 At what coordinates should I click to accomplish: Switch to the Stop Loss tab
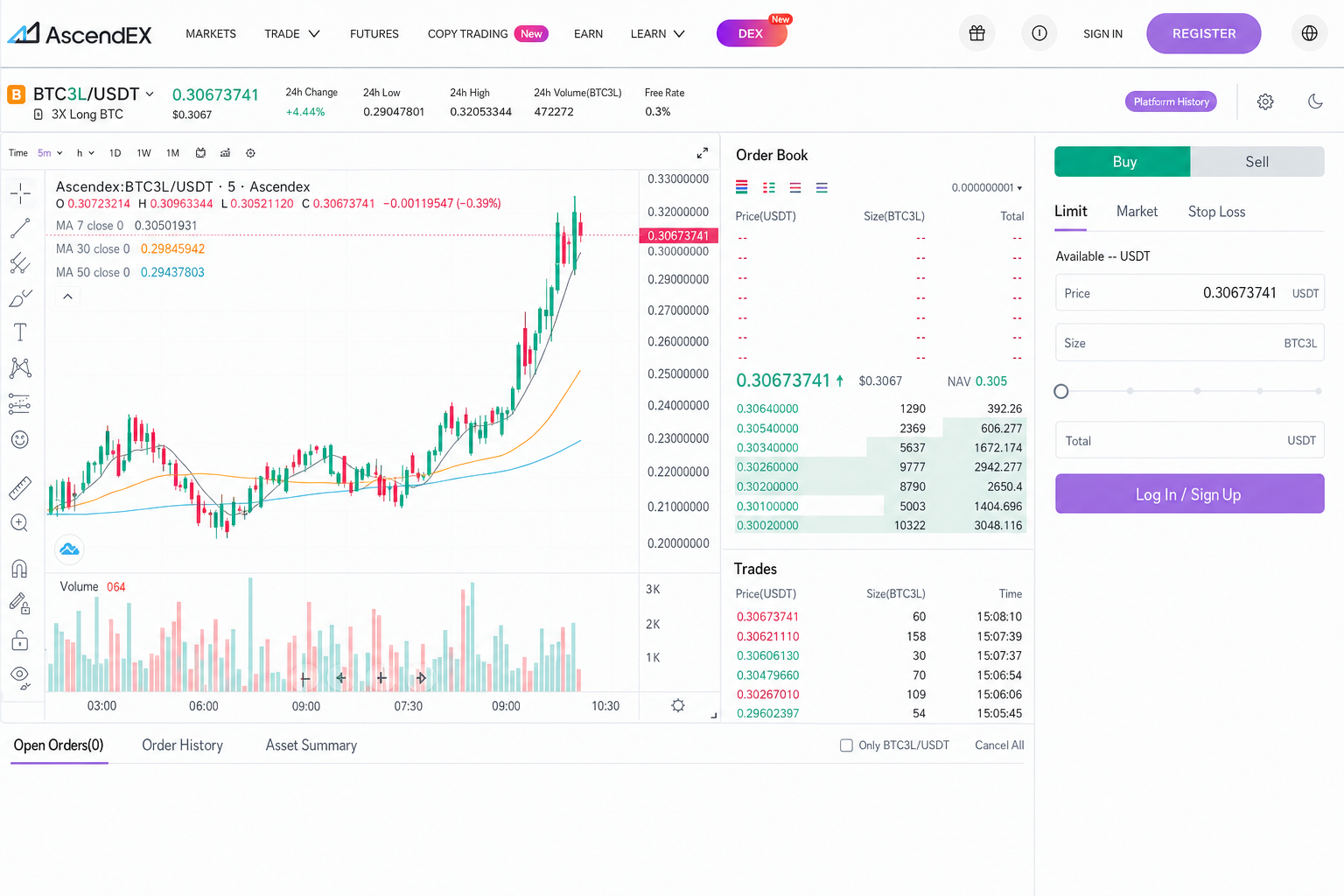(x=1216, y=212)
